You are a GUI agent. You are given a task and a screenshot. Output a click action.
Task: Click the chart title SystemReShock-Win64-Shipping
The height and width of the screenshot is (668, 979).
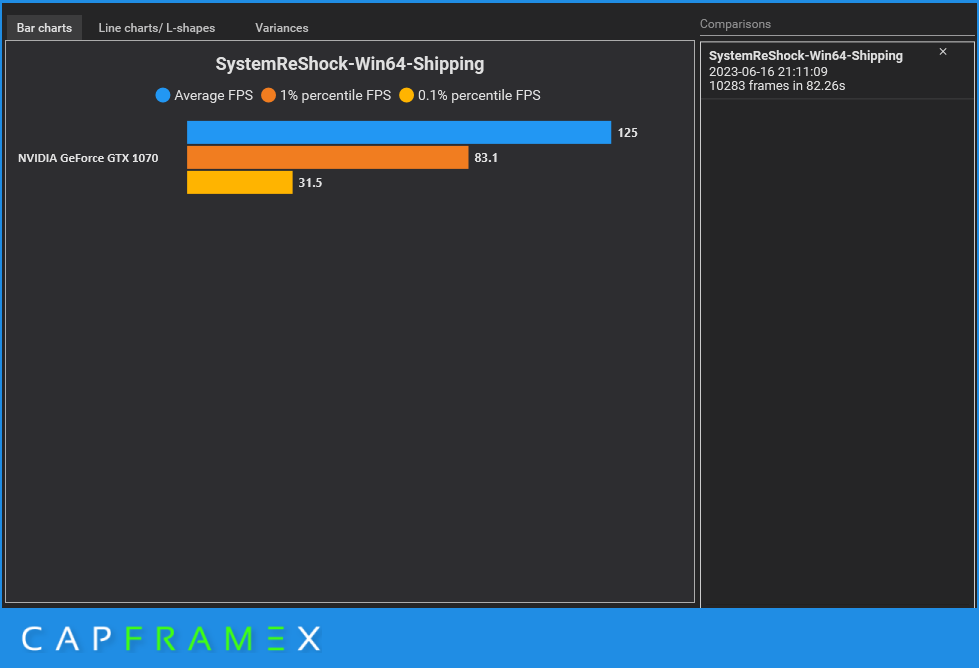(x=350, y=64)
